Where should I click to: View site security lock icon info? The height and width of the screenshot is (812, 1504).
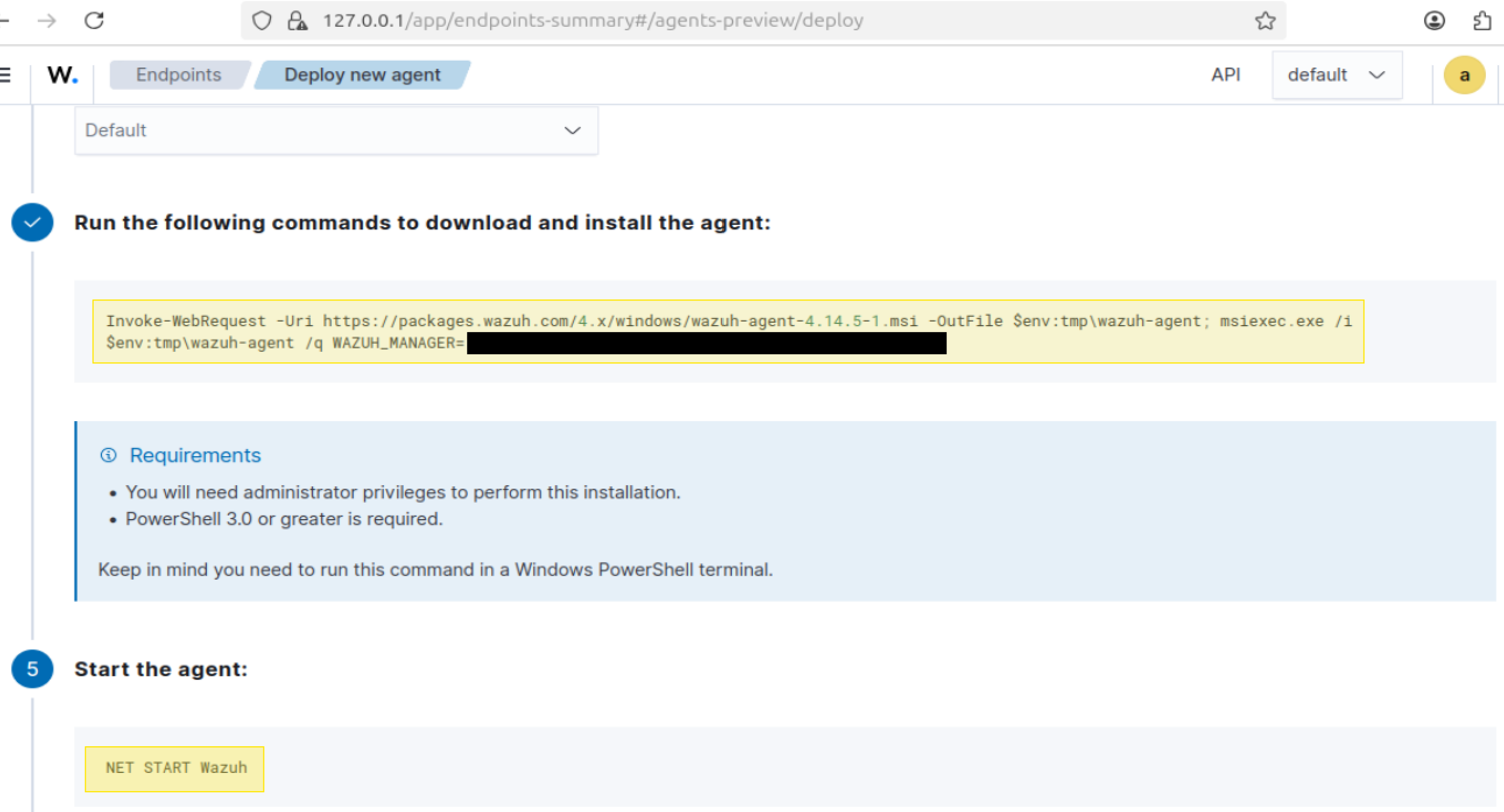tap(297, 20)
